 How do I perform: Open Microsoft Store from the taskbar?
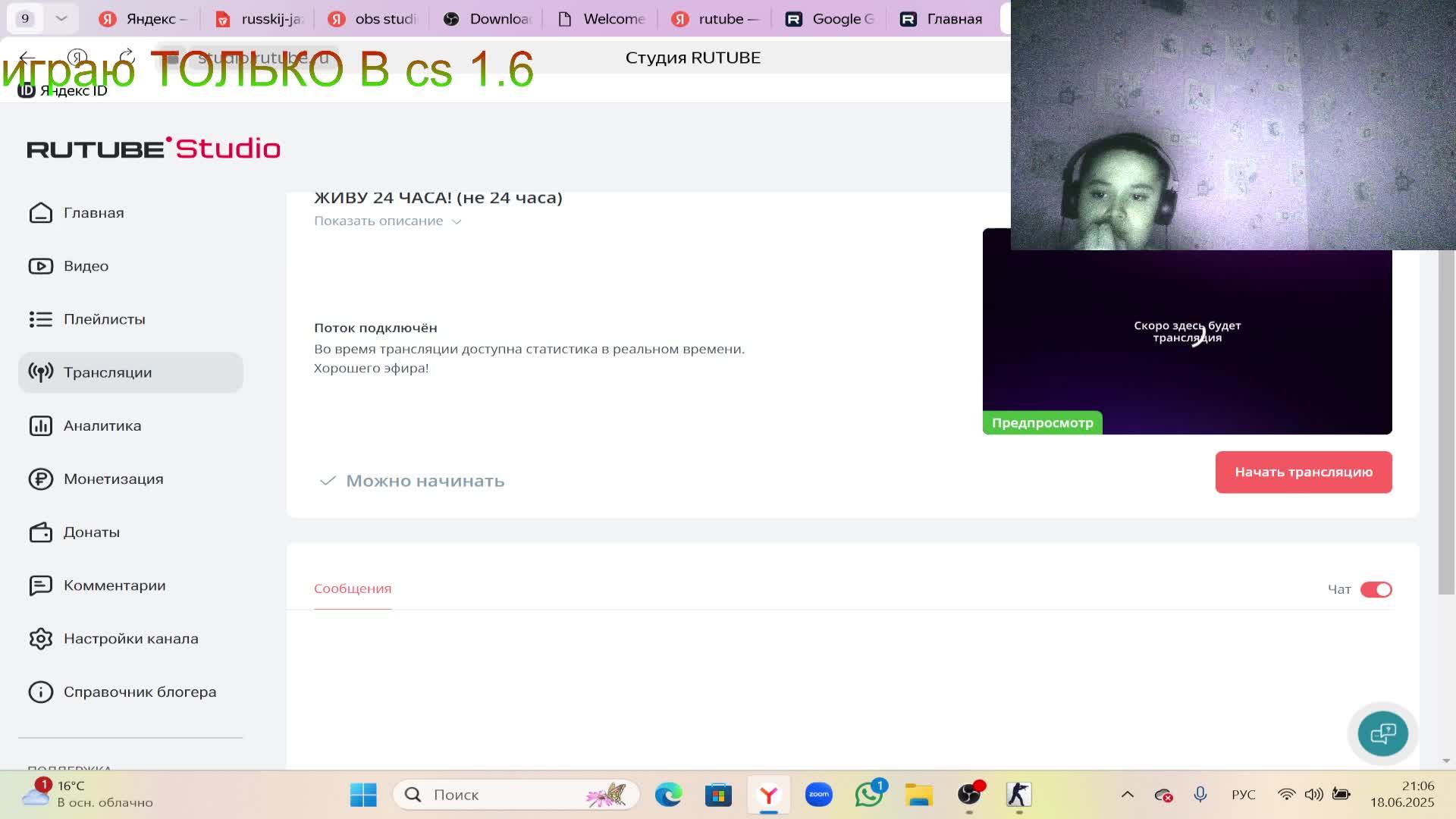pyautogui.click(x=718, y=795)
